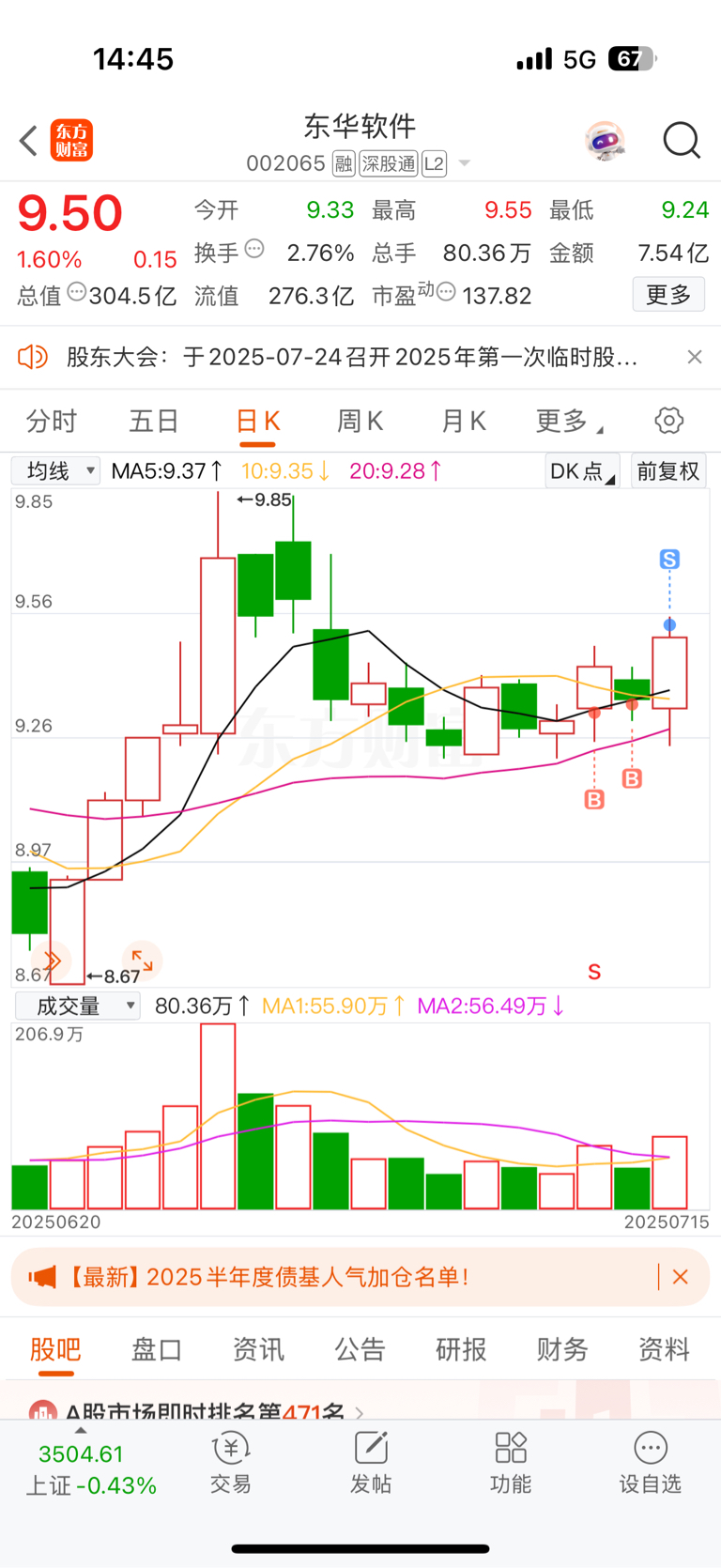Tap the announcement speaker icon
Screen dimensions: 721x1568
33,357
